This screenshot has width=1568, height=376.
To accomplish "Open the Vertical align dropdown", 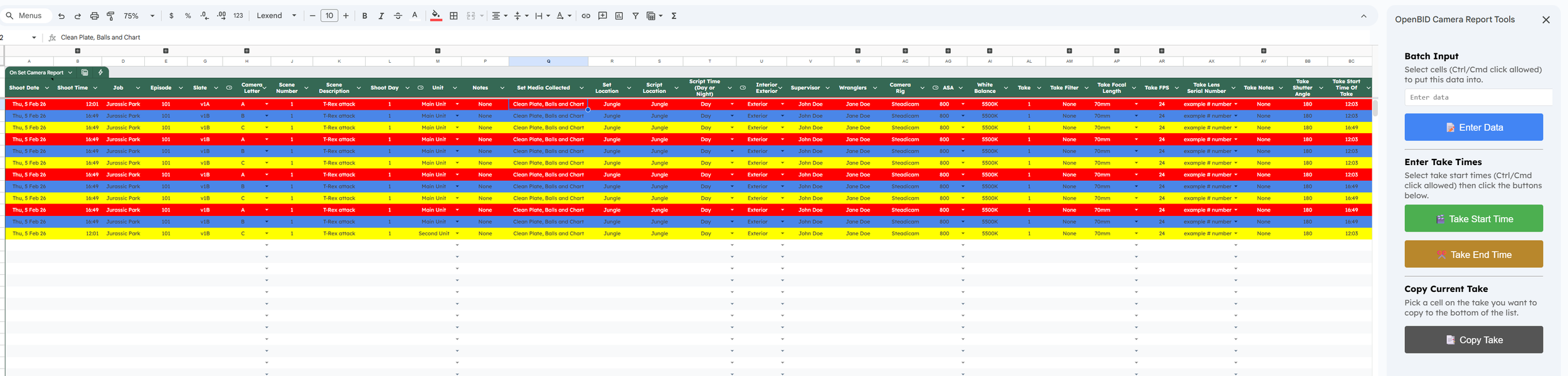I will tap(521, 16).
